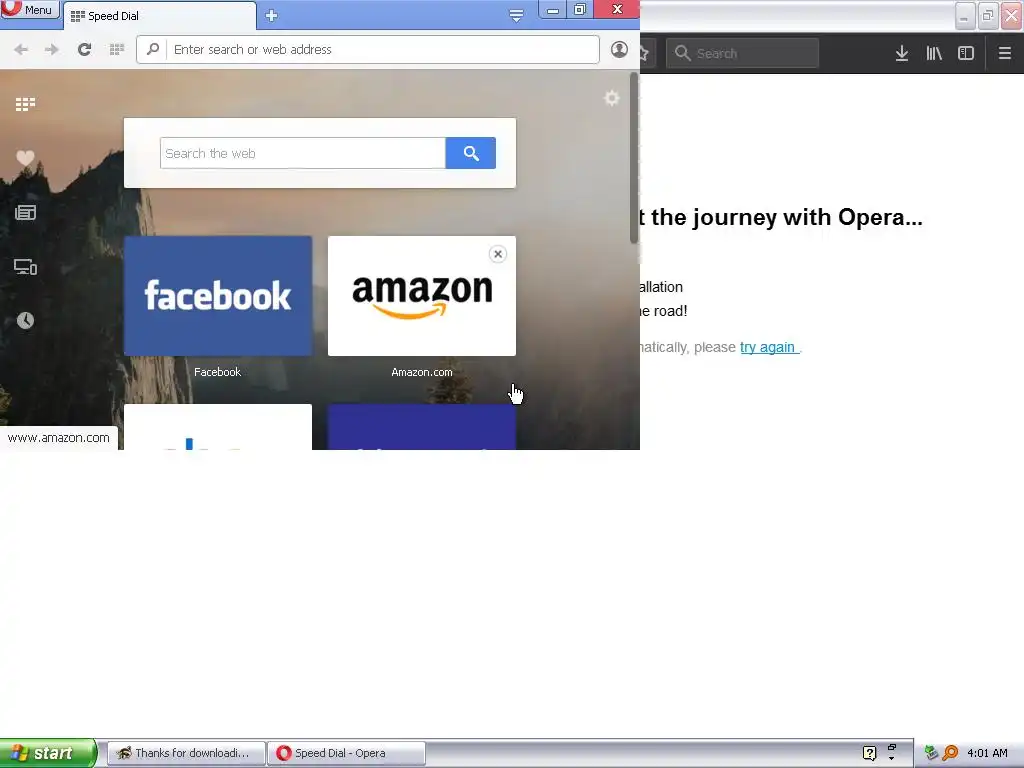Focus the Opera address bar
Viewport: 1024px width, 768px height.
[x=368, y=50]
